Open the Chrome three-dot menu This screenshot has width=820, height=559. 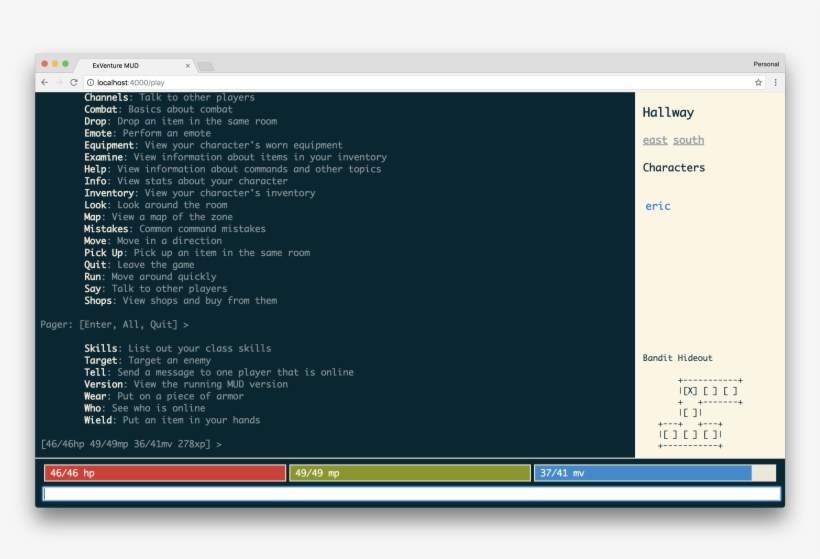pos(775,82)
